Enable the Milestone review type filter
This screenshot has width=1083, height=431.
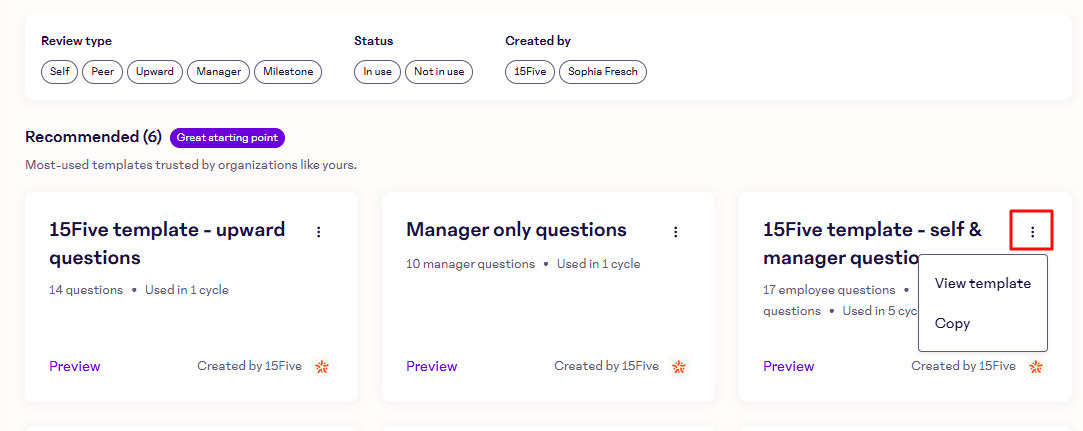pos(288,72)
